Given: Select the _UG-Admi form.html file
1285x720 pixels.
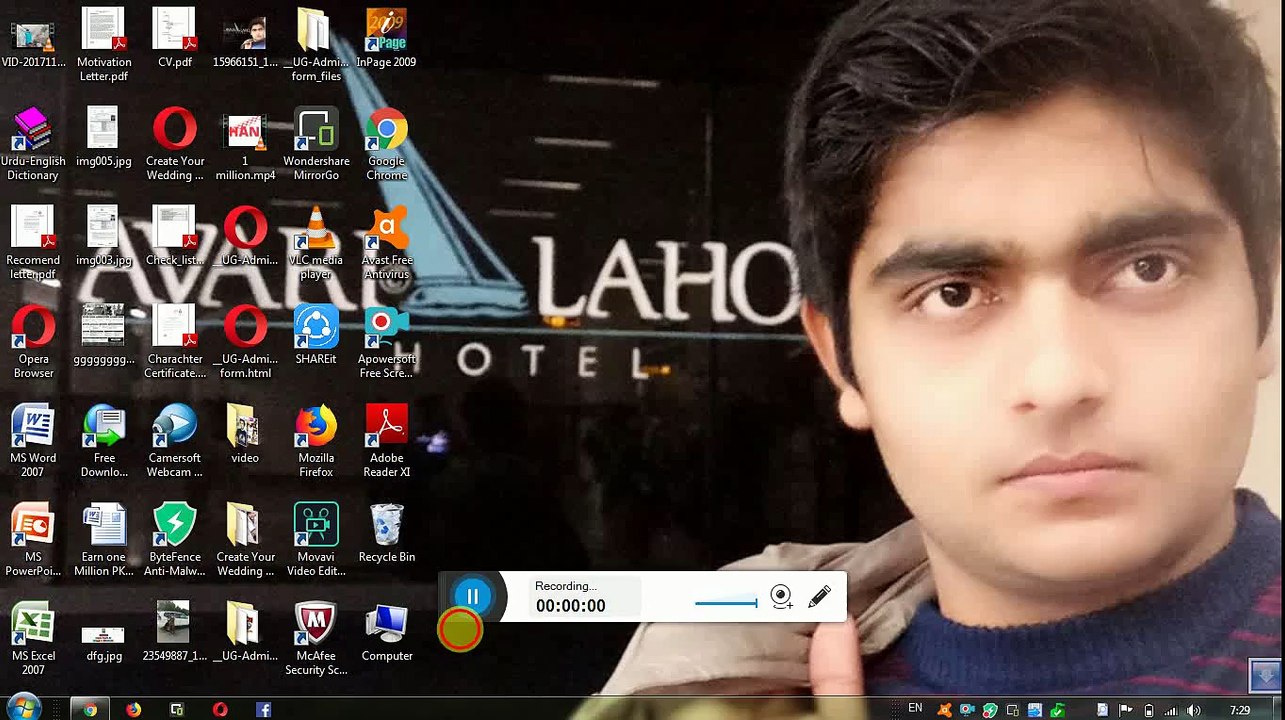Looking at the screenshot, I should pos(245,344).
